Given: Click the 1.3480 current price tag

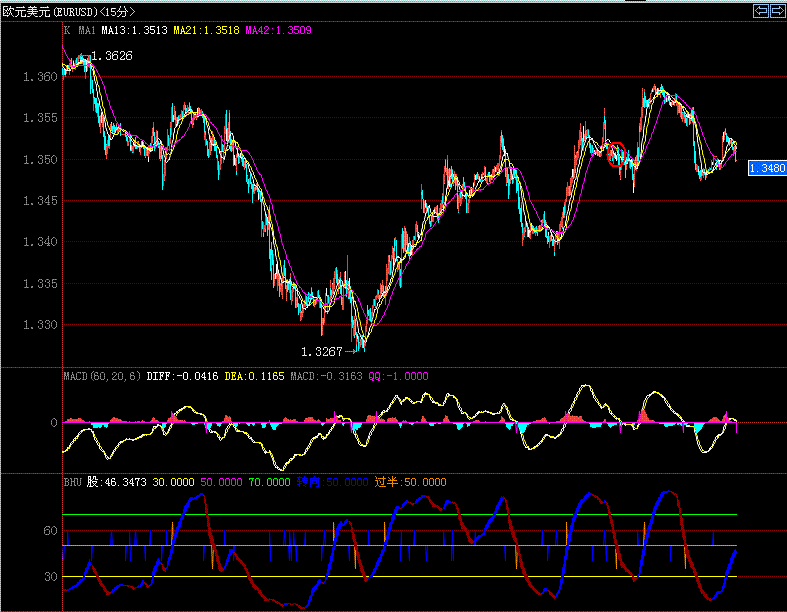Looking at the screenshot, I should pyautogui.click(x=767, y=168).
